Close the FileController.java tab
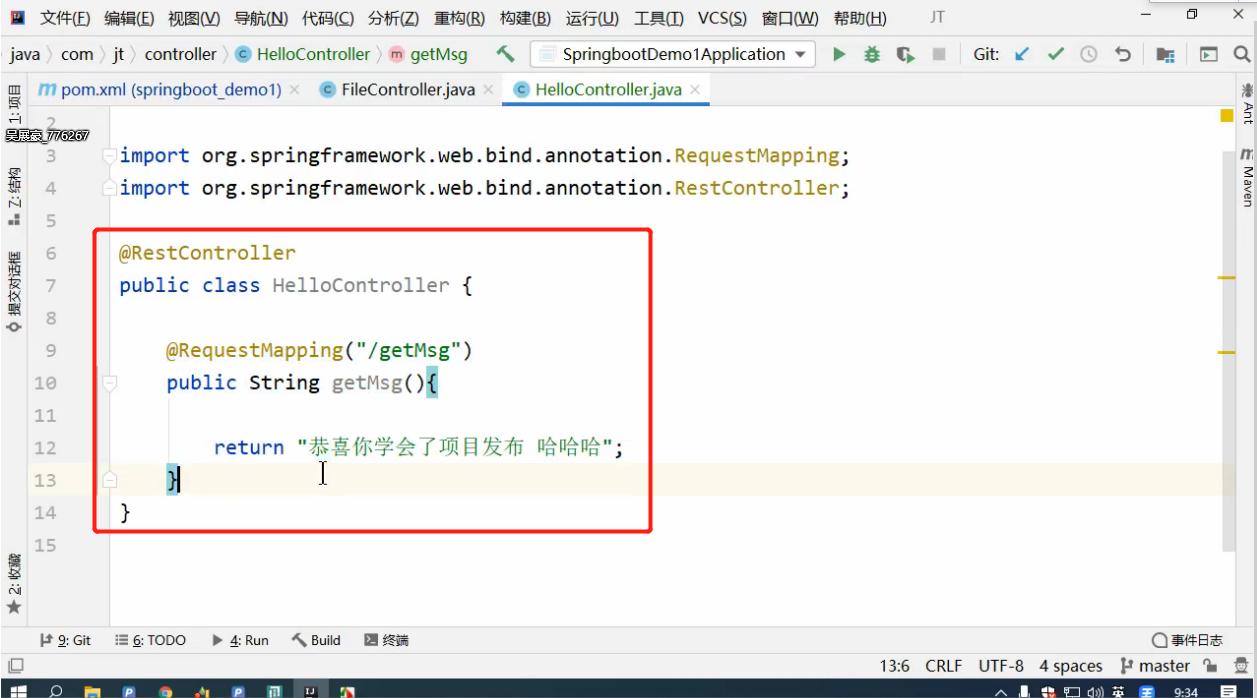 tap(488, 89)
